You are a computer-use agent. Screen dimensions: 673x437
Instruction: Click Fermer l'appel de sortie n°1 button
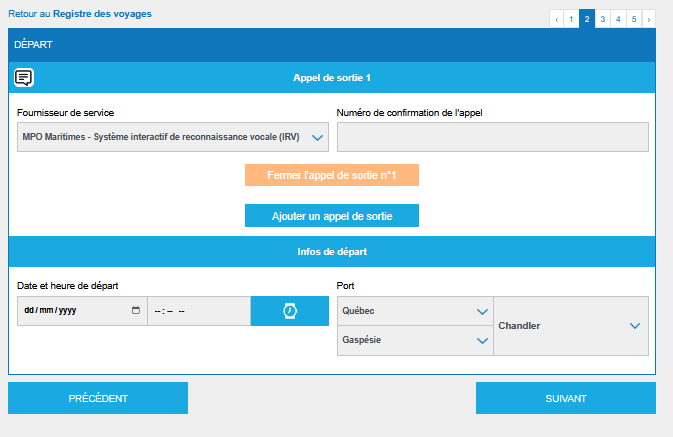pos(332,175)
